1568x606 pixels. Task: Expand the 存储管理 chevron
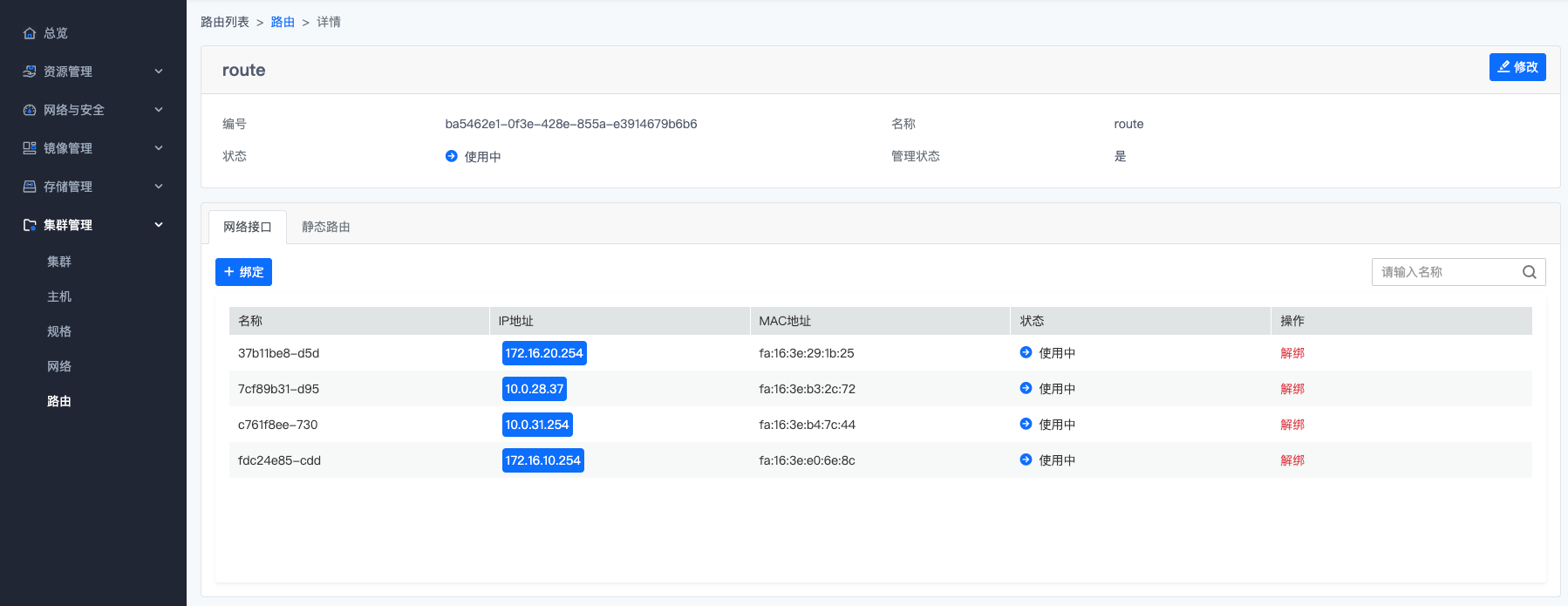159,187
